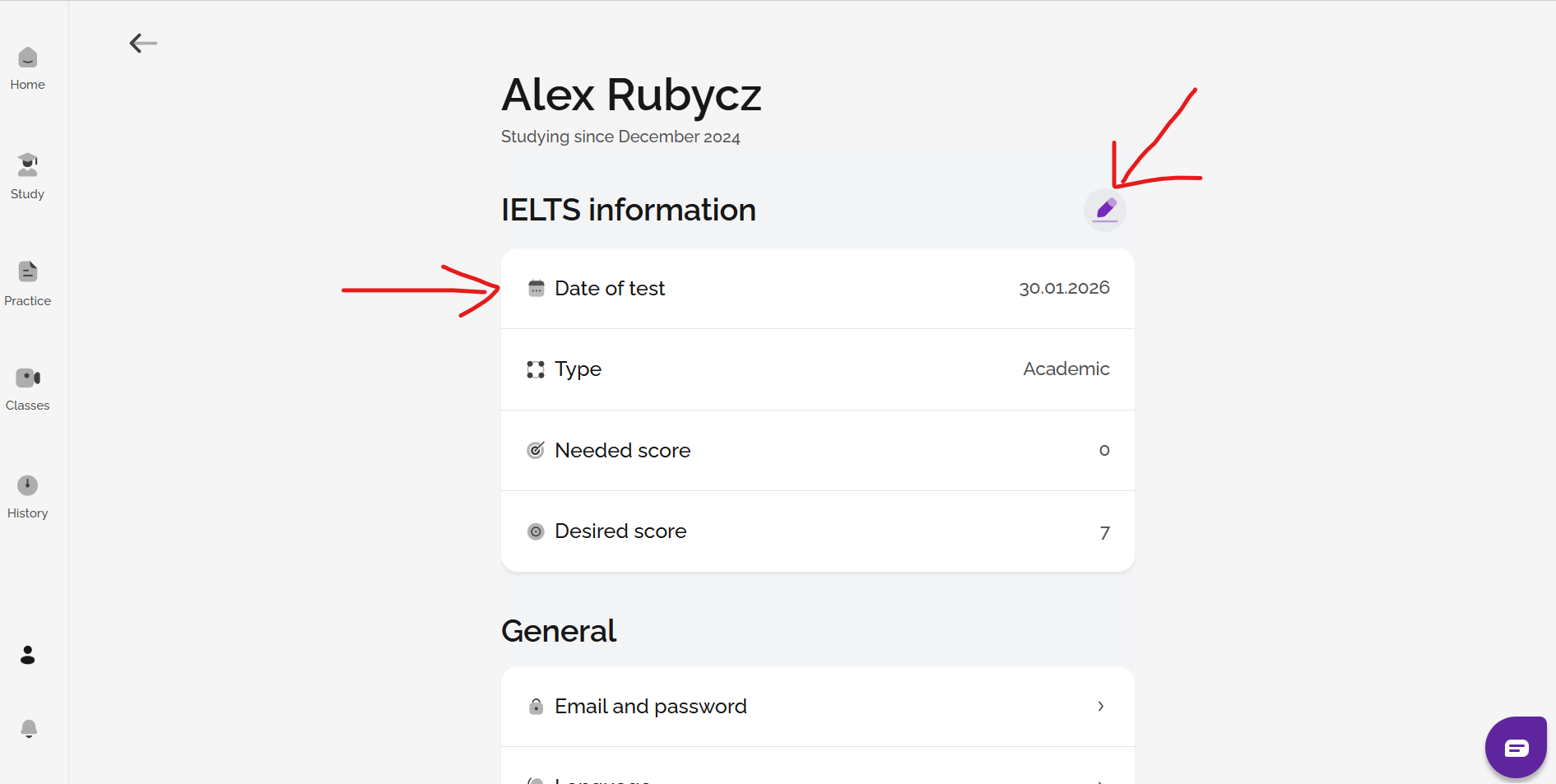Click the 30.01.2026 test date value
This screenshot has height=784, width=1556.
(x=1064, y=288)
